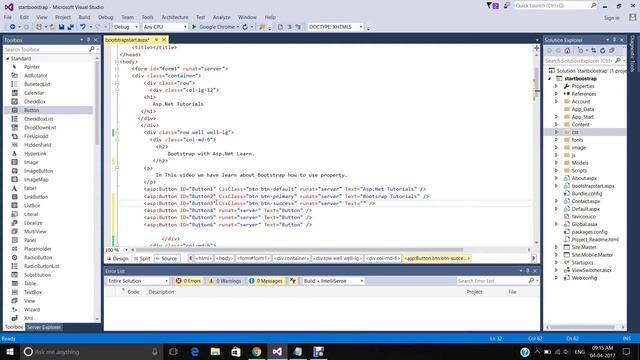Screen dimensions: 640x360
Task: Switch to the Server Explorer tab
Action: pos(44,327)
